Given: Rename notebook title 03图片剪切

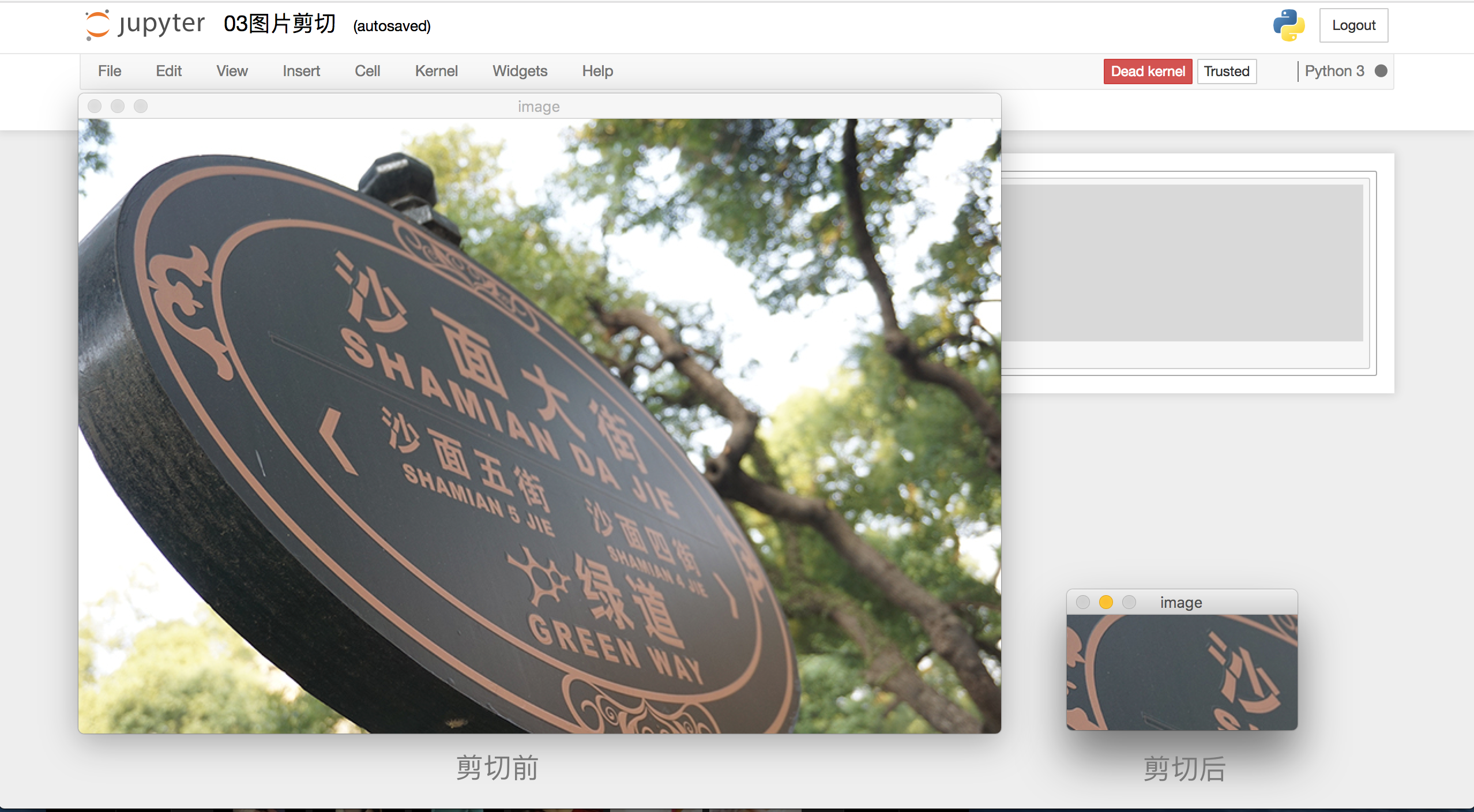Looking at the screenshot, I should click(x=280, y=24).
